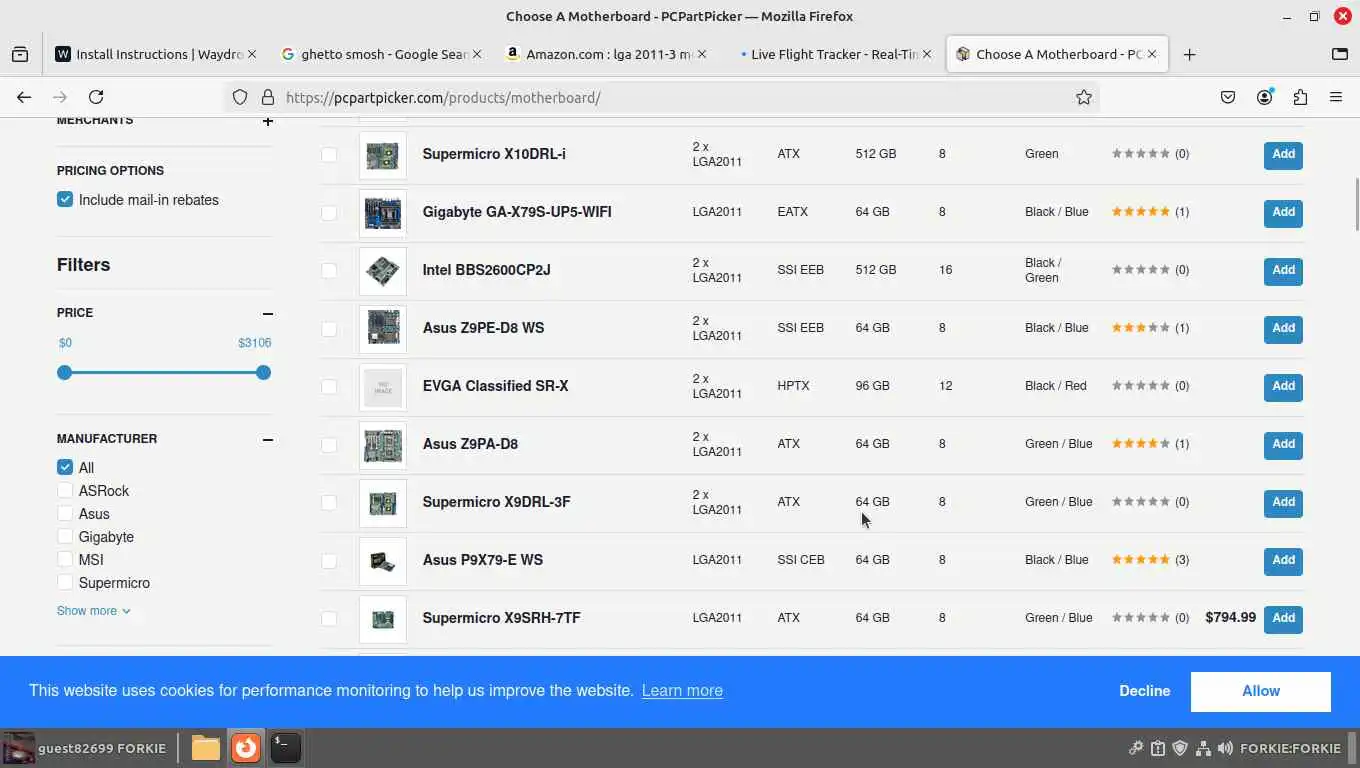
Task: Close the Live Flight Tracker tab
Action: pos(927,54)
